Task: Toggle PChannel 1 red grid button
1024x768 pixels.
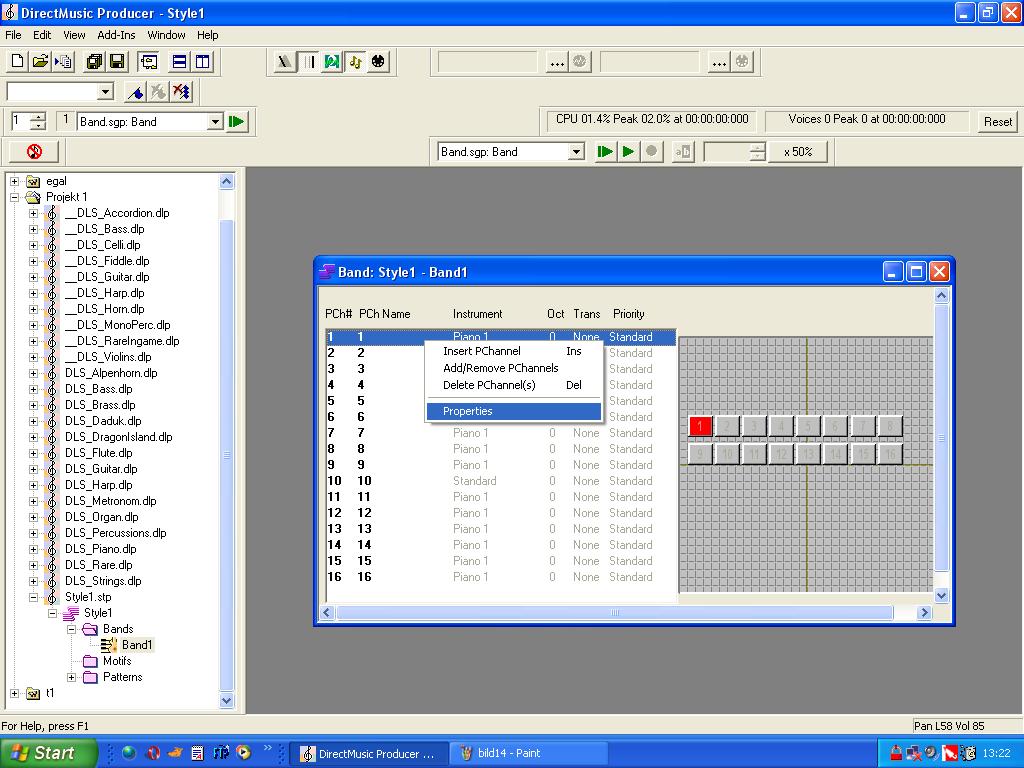Action: pos(701,427)
